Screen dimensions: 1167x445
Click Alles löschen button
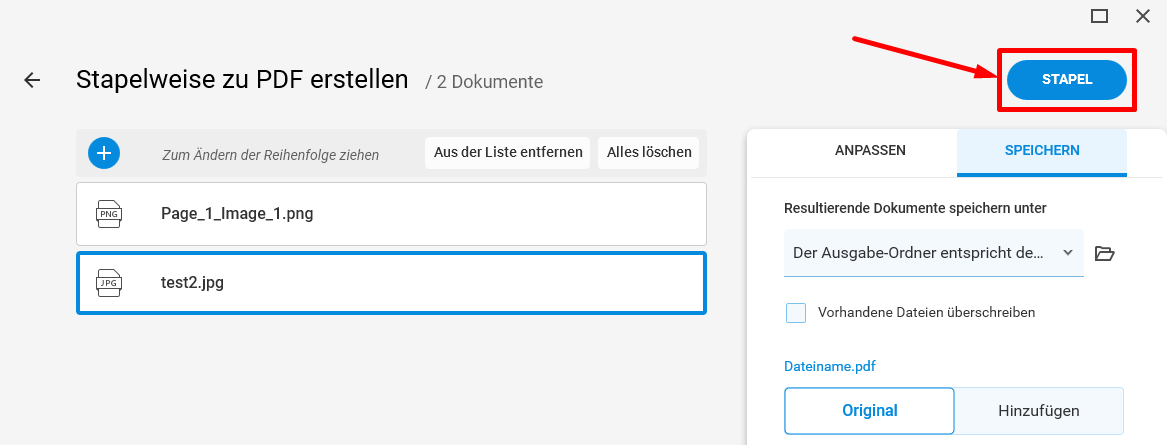click(x=649, y=153)
